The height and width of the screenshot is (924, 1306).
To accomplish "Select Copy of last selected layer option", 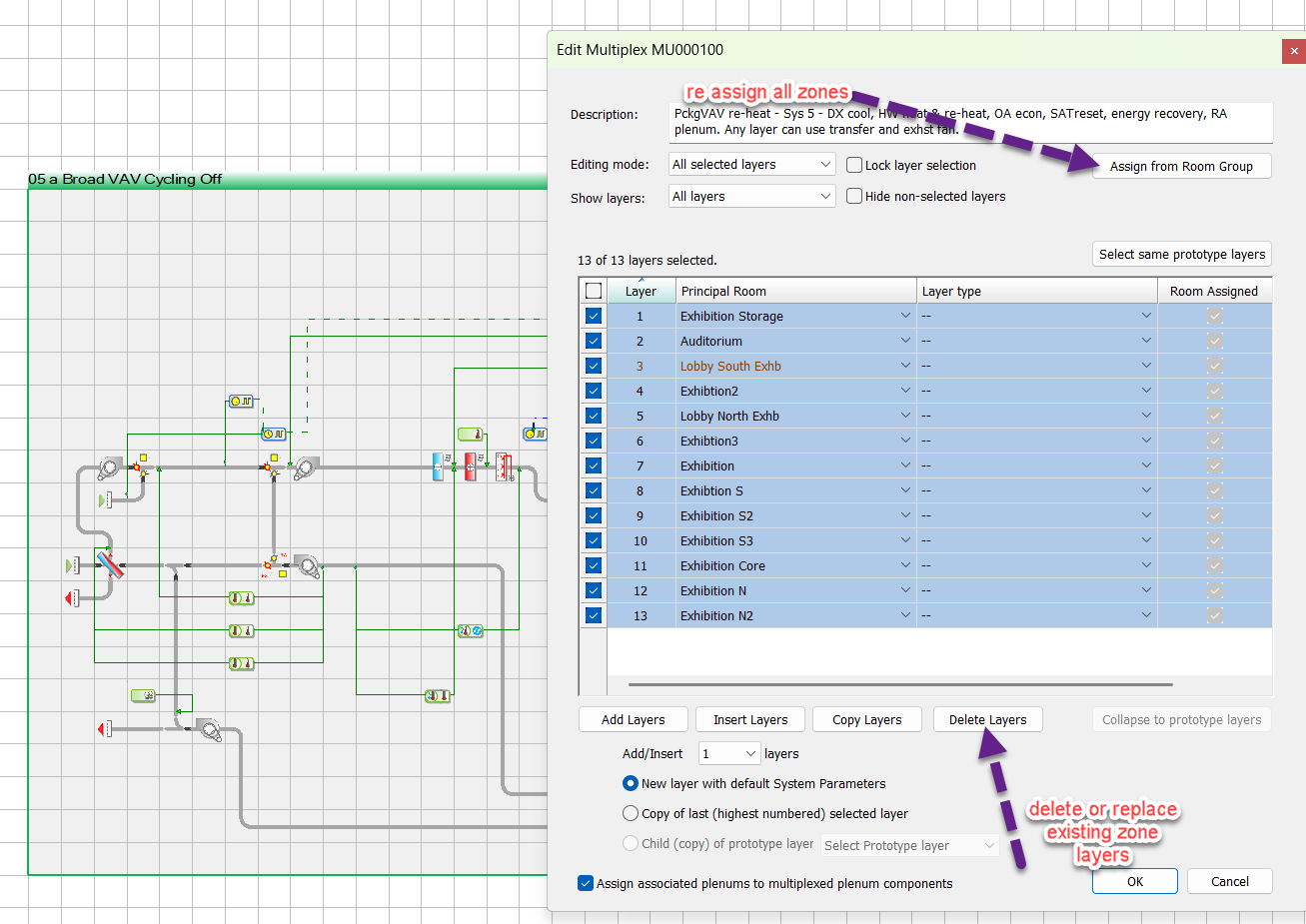I will 631,813.
